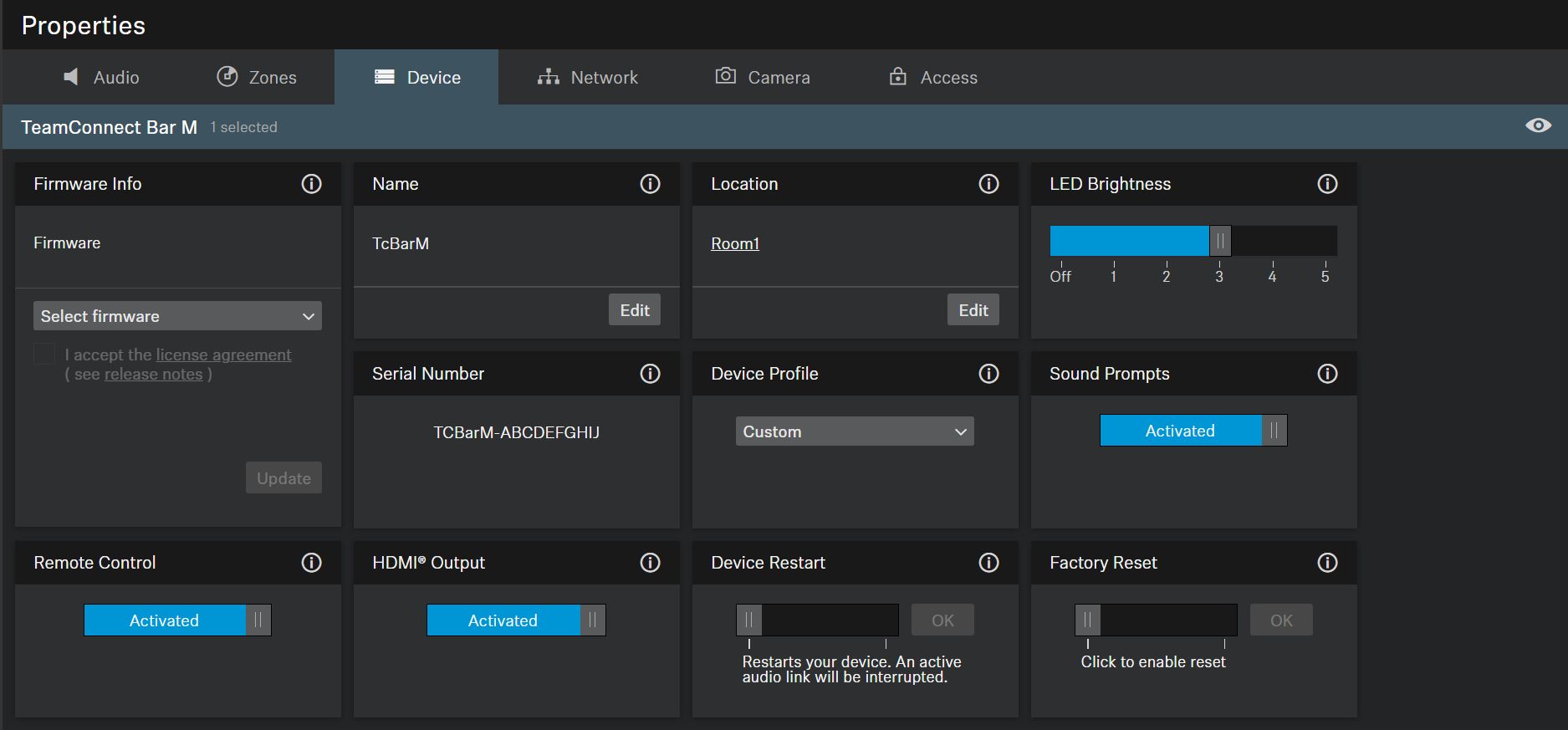The width and height of the screenshot is (1568, 730).
Task: Click the Access lock icon
Action: pos(897,76)
